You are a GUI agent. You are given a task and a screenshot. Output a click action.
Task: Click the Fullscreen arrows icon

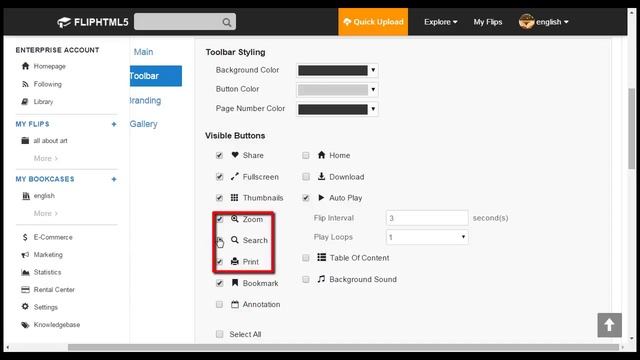click(x=235, y=176)
